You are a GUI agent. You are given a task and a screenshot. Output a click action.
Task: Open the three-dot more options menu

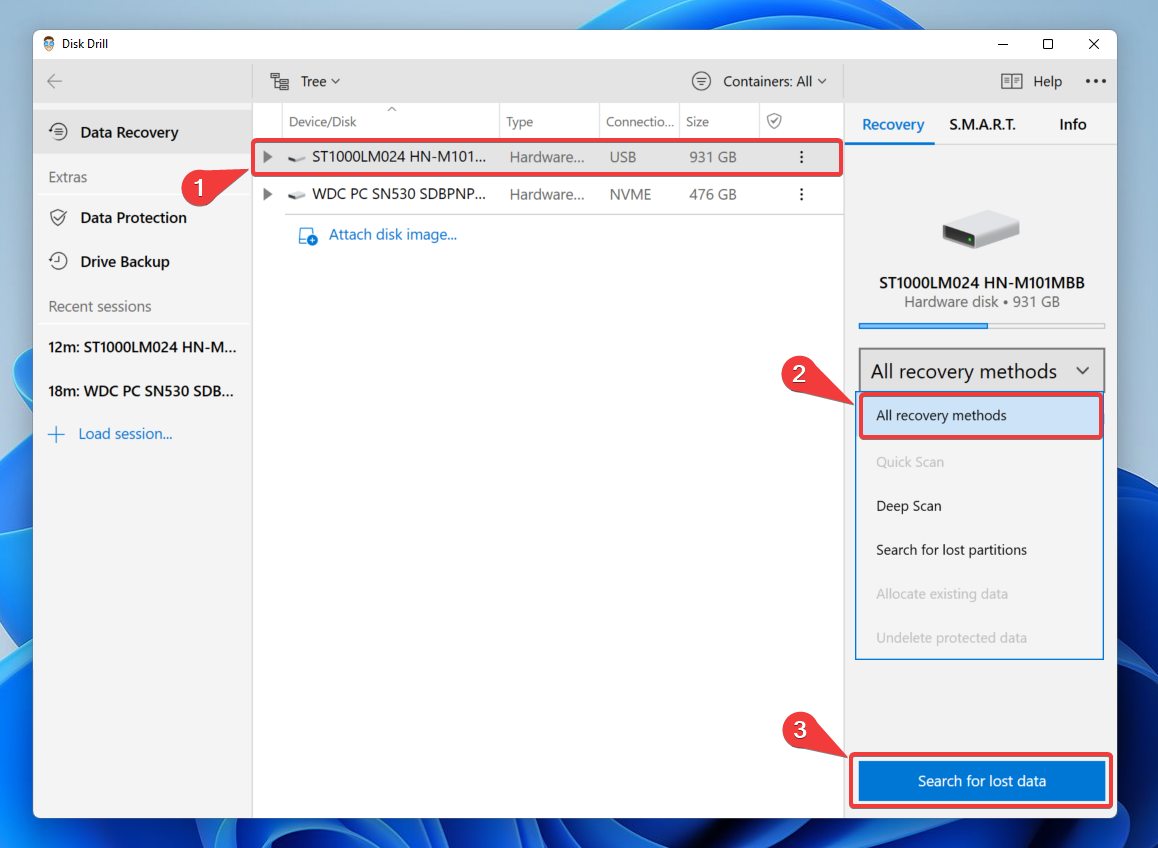coord(1096,82)
